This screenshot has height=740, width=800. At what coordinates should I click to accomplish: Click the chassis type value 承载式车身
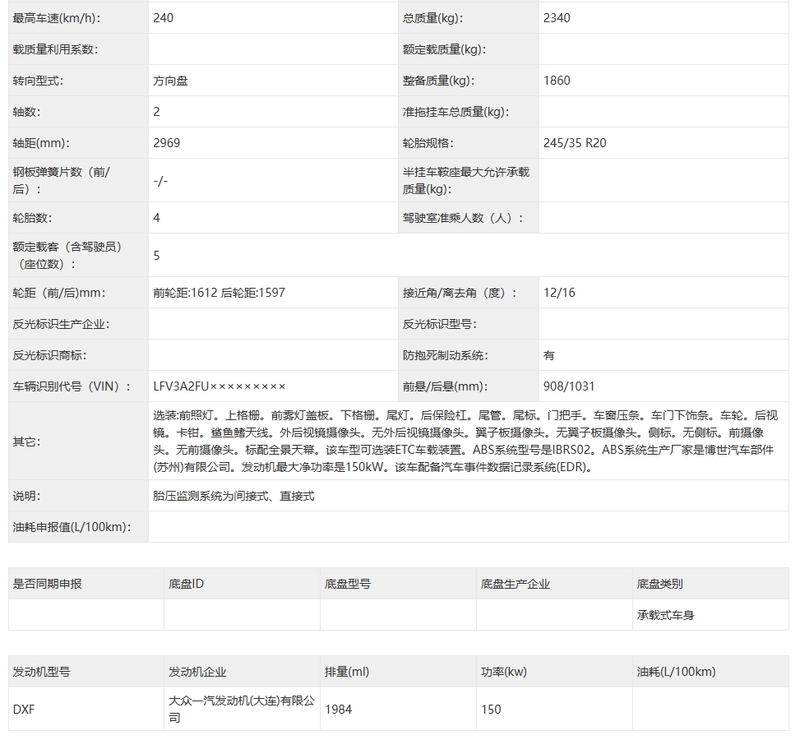click(x=665, y=615)
